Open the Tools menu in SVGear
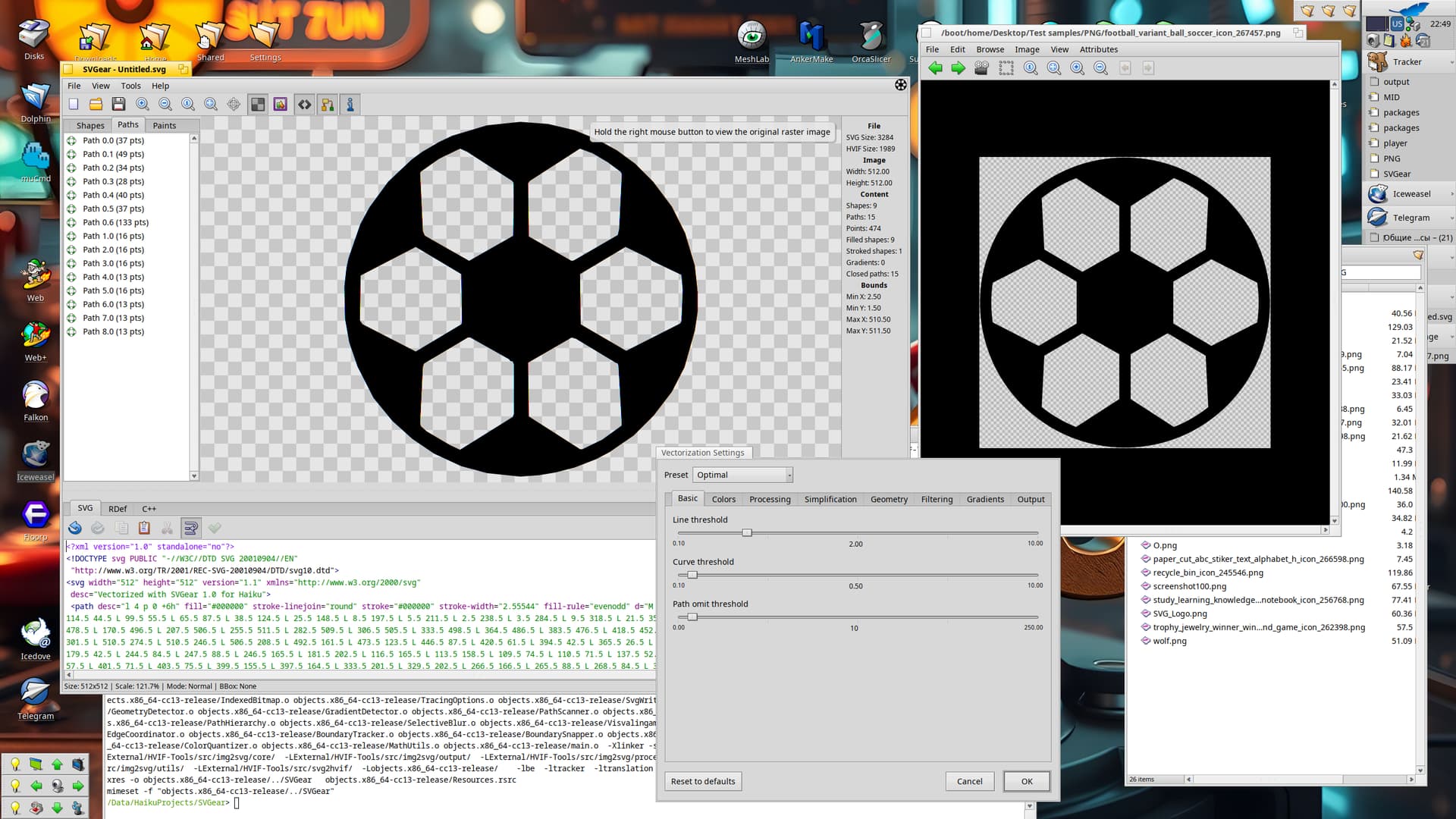The image size is (1456, 819). (130, 86)
